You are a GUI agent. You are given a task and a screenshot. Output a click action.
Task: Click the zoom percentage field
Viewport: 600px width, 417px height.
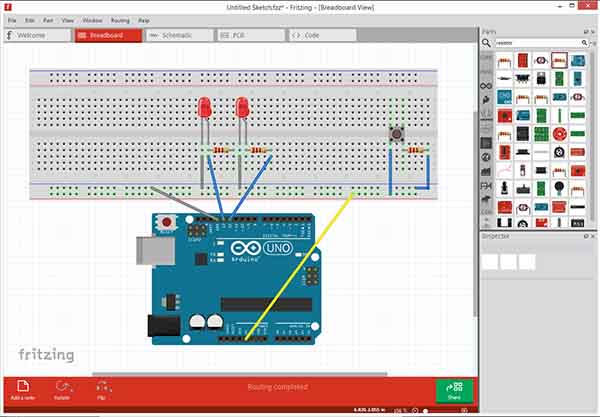(x=400, y=410)
